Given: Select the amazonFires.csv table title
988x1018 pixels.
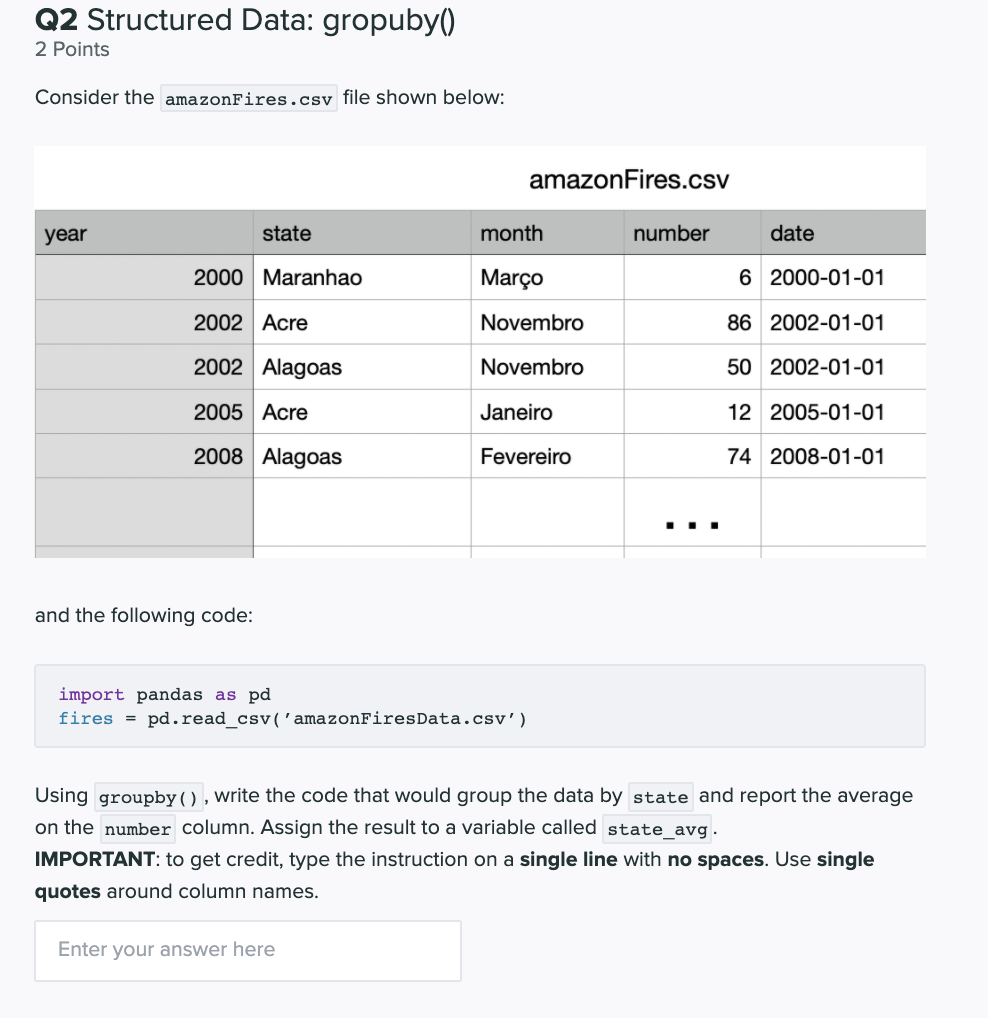Looking at the screenshot, I should (x=628, y=180).
